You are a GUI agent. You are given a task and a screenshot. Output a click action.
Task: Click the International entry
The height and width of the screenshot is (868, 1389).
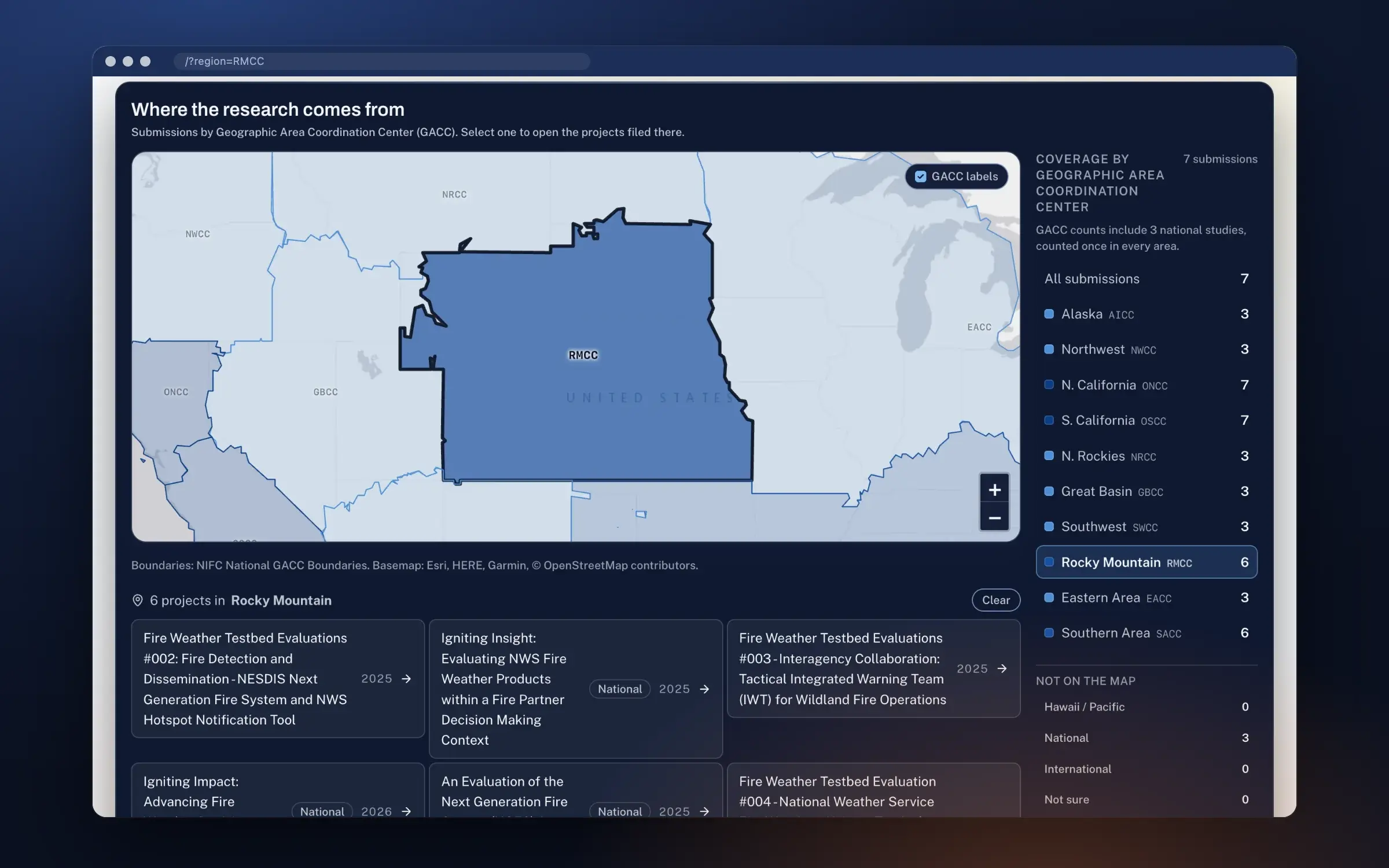tap(1146, 769)
